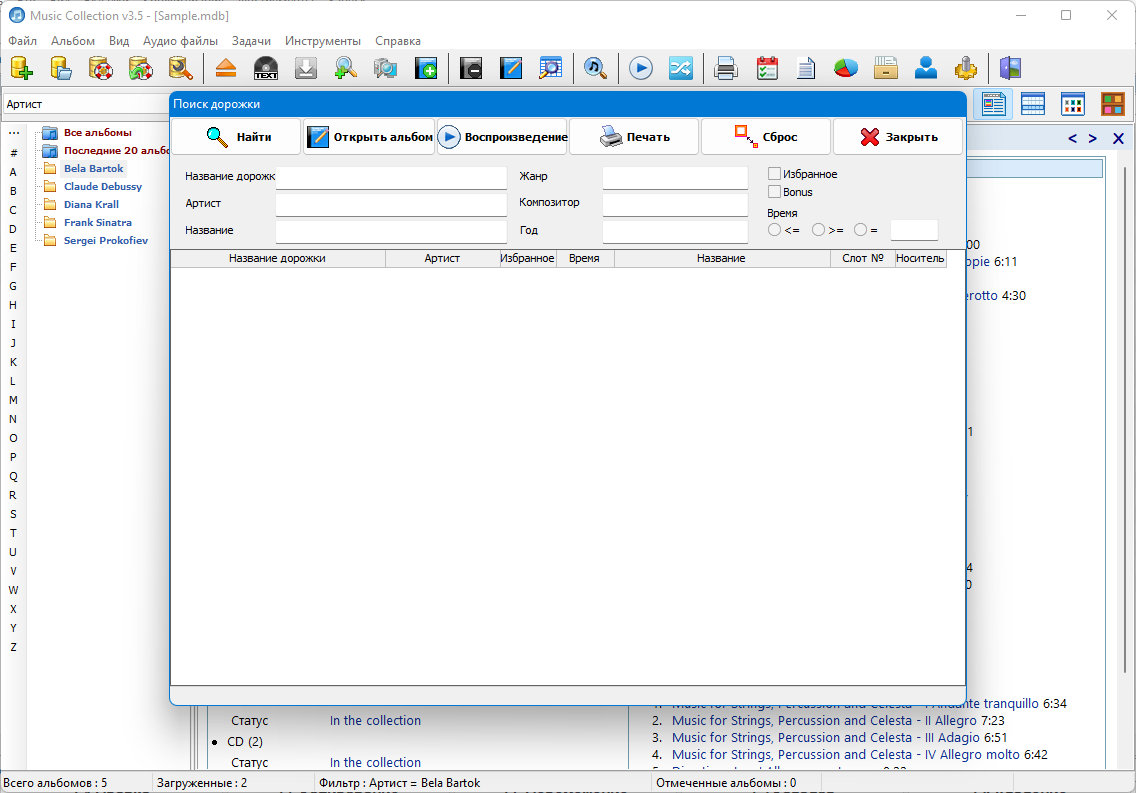Click the file cabinet drawer icon
The image size is (1136, 793).
(x=885, y=68)
